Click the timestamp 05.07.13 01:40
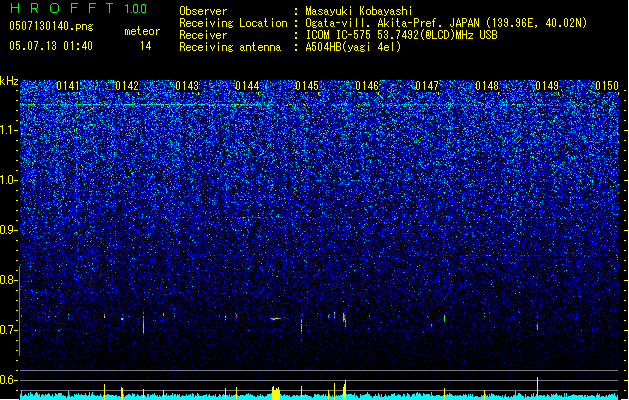The width and height of the screenshot is (629, 400). point(51,46)
